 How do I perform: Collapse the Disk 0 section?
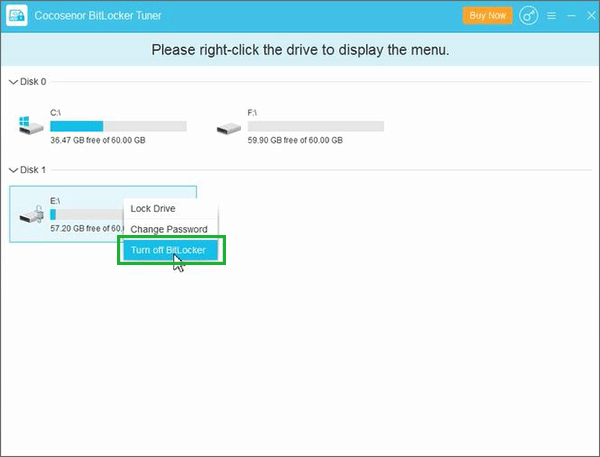coord(13,82)
